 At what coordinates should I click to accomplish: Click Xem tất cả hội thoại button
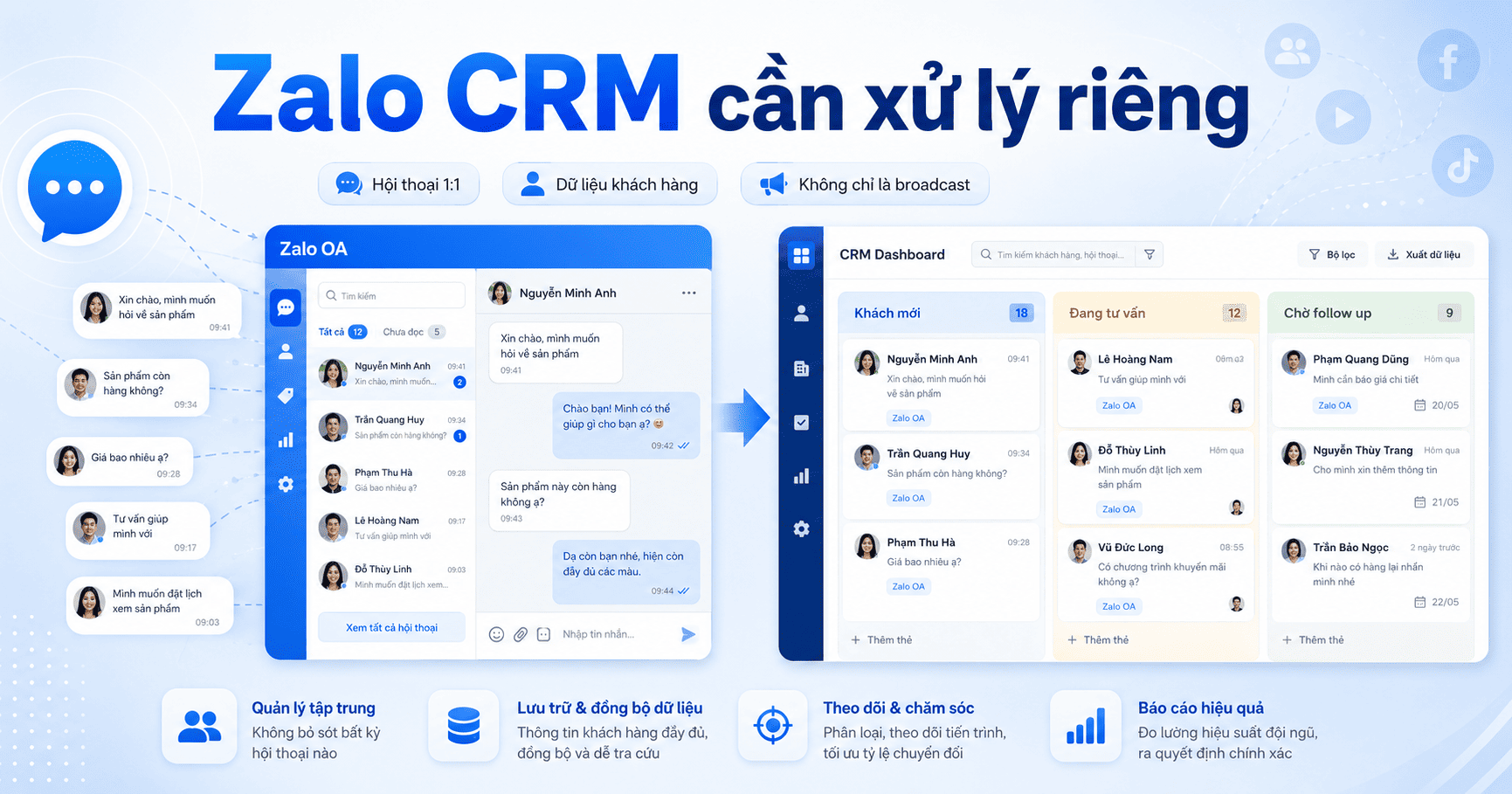coord(391,627)
